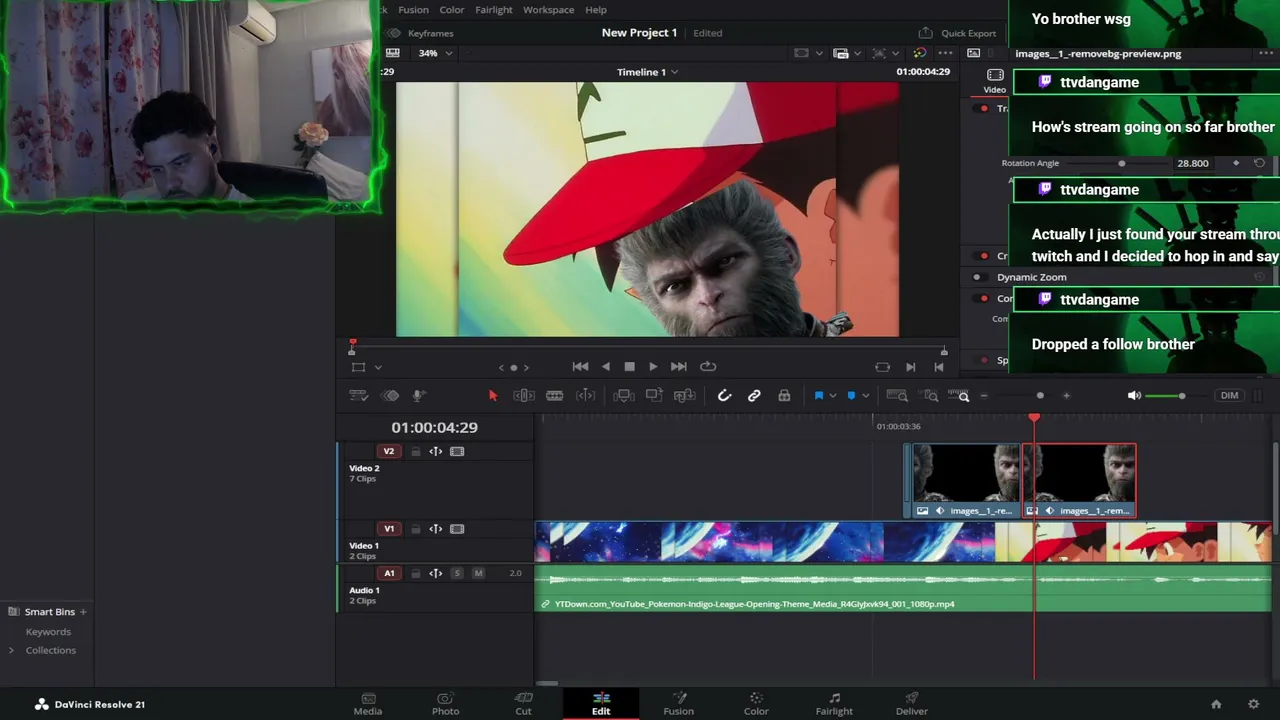Expand the Marker color dropdown arrow

(x=865, y=396)
